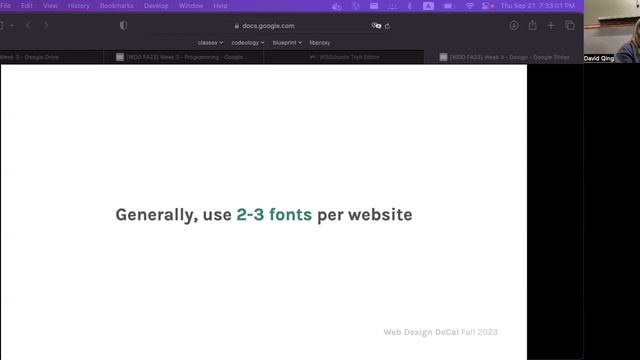Screen dimensions: 640x360
Task: Click the slide text '2-3 fonts'
Action: tap(274, 215)
